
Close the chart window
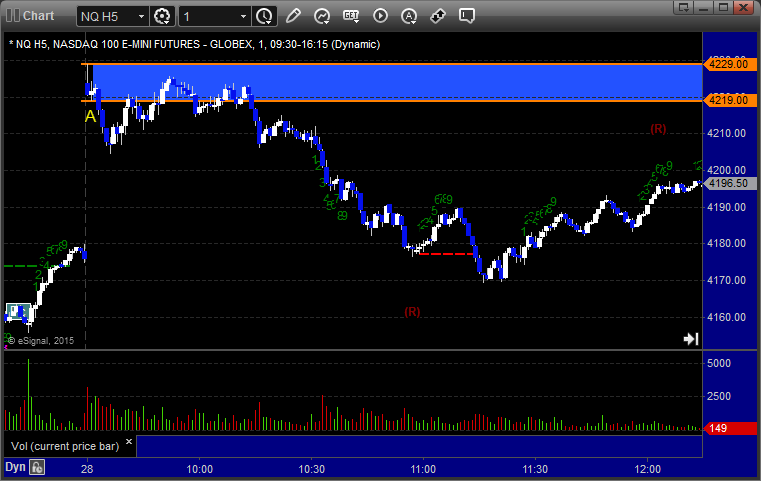(x=743, y=7)
